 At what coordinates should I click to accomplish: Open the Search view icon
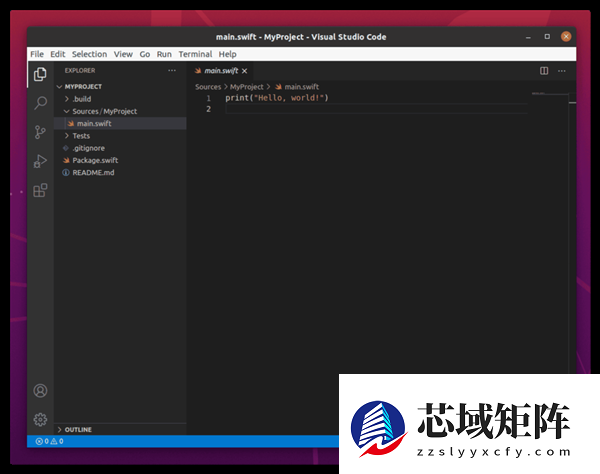coord(40,103)
